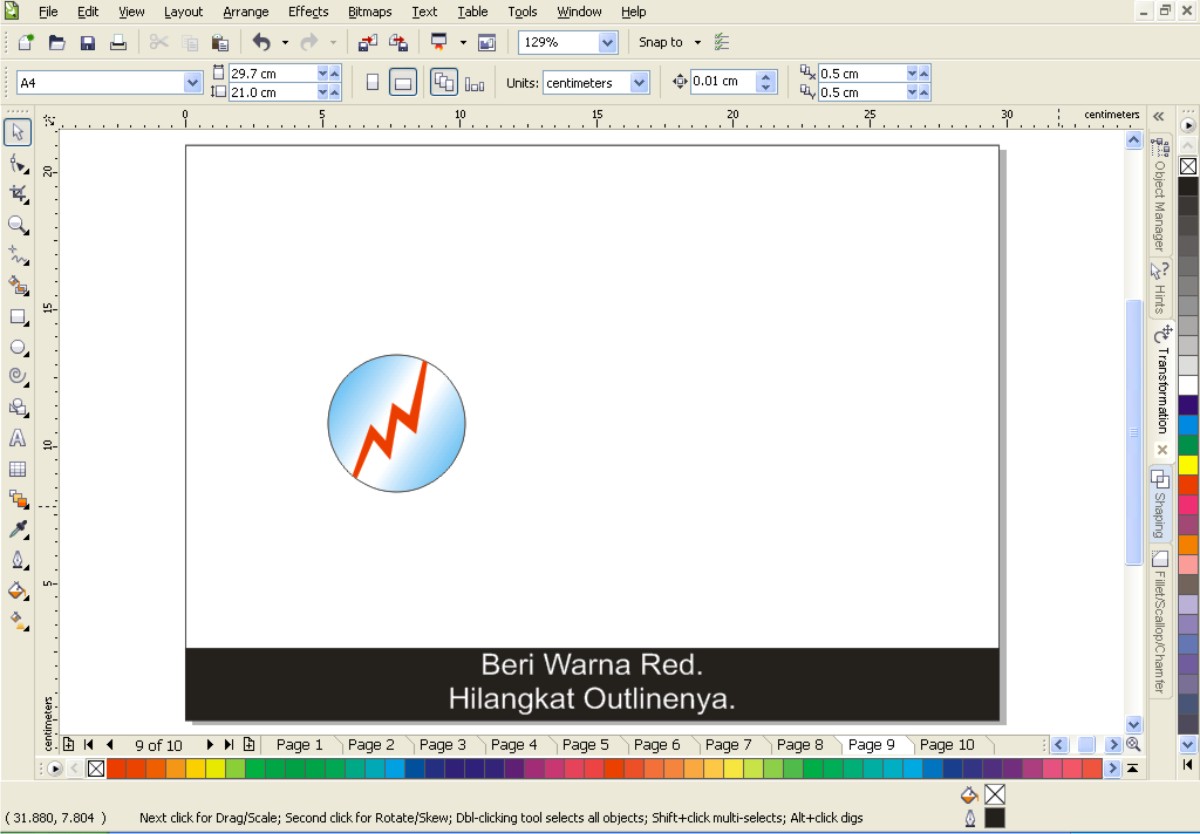Set page orientation to Portrait
The height and width of the screenshot is (834, 1200).
372,83
